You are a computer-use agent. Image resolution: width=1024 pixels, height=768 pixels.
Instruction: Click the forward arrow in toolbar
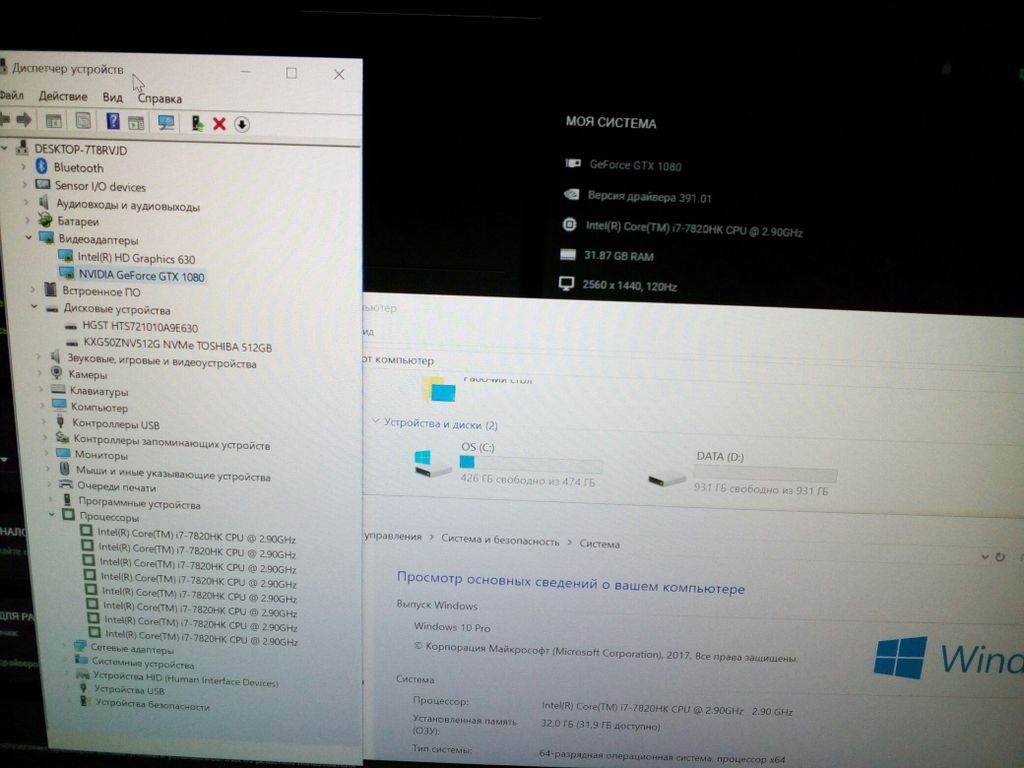(x=25, y=120)
